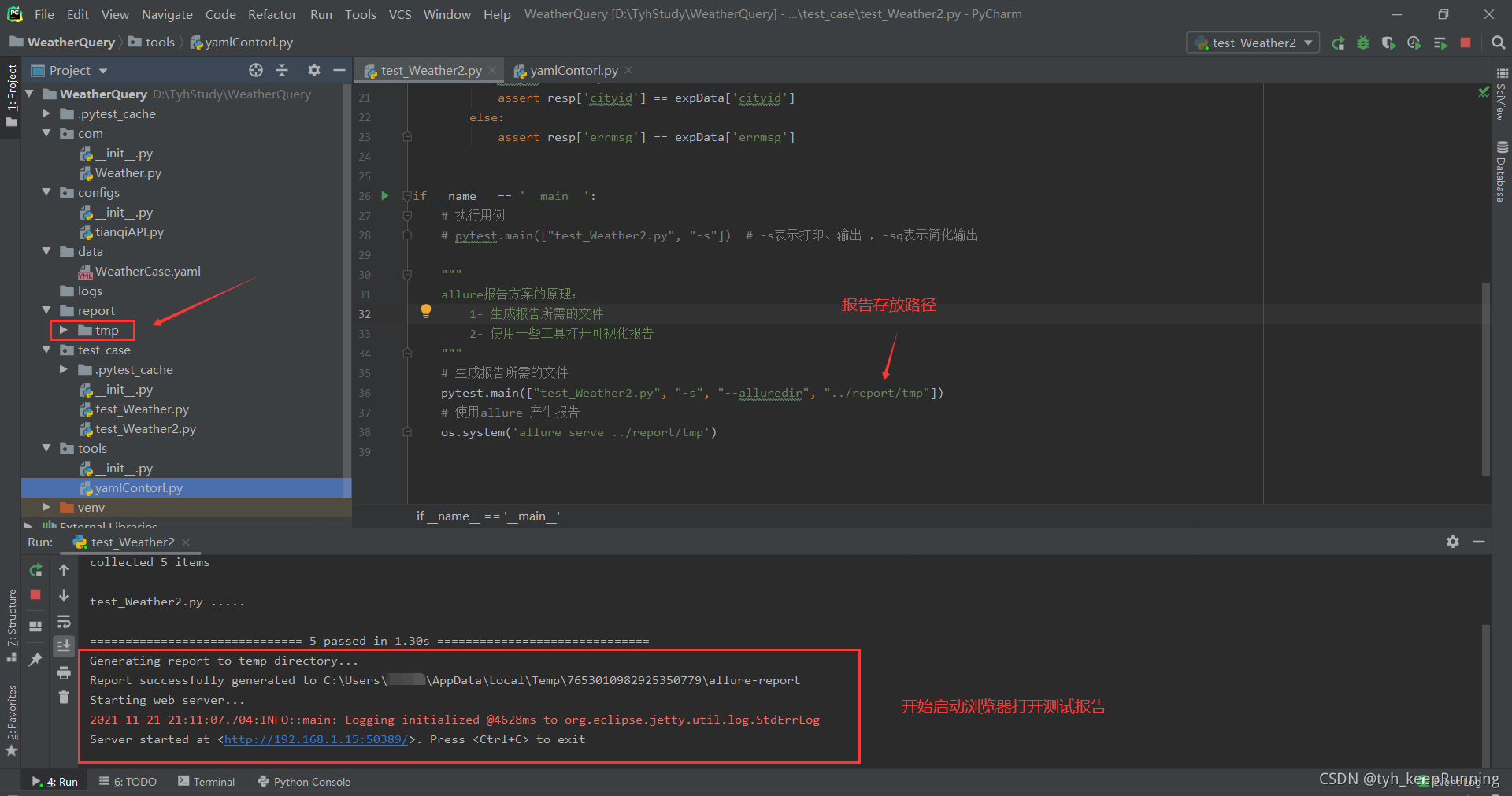Open run configuration dropdown test_Weather2
Screen dimensions: 1512x796
click(x=1253, y=43)
